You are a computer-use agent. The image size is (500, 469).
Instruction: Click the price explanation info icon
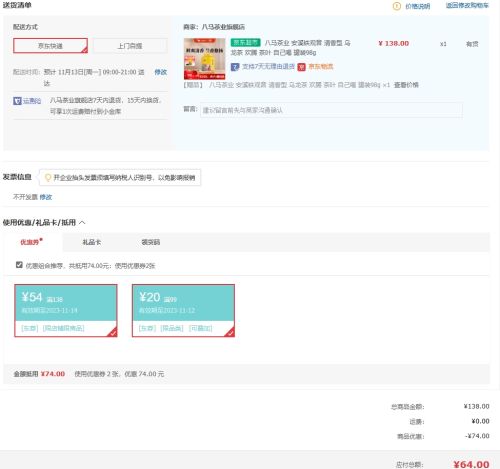[396, 6]
